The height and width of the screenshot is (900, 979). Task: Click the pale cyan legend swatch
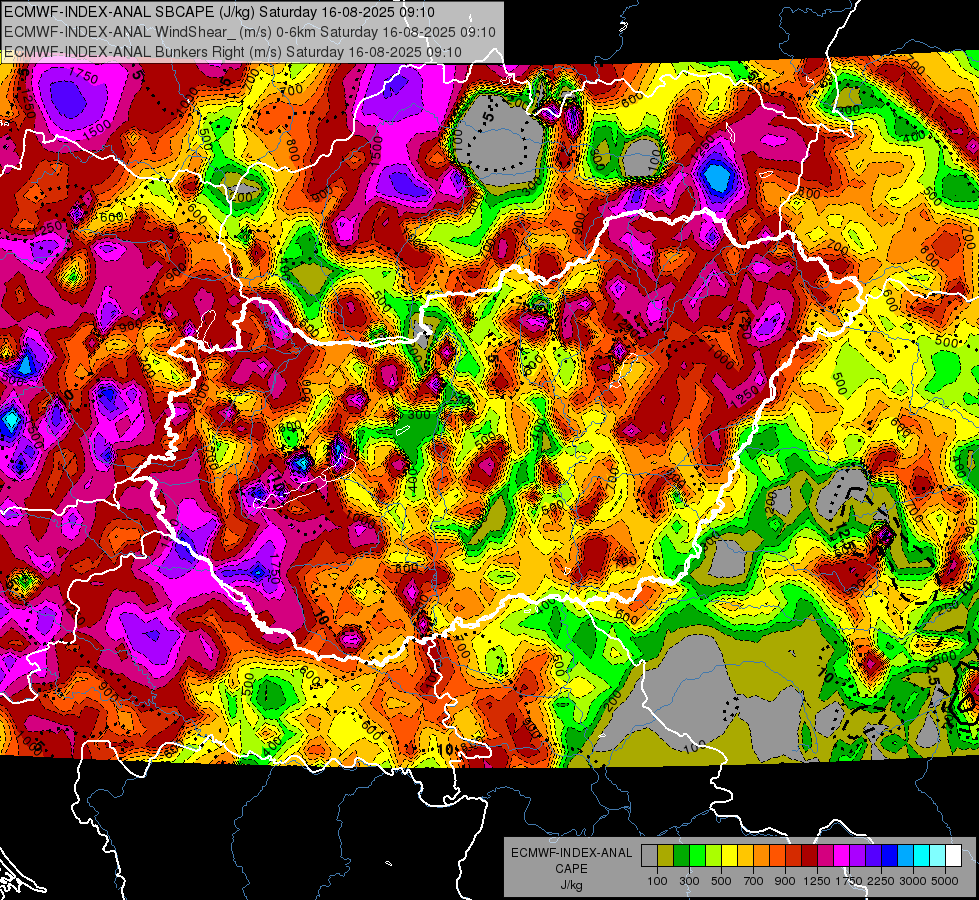[938, 855]
